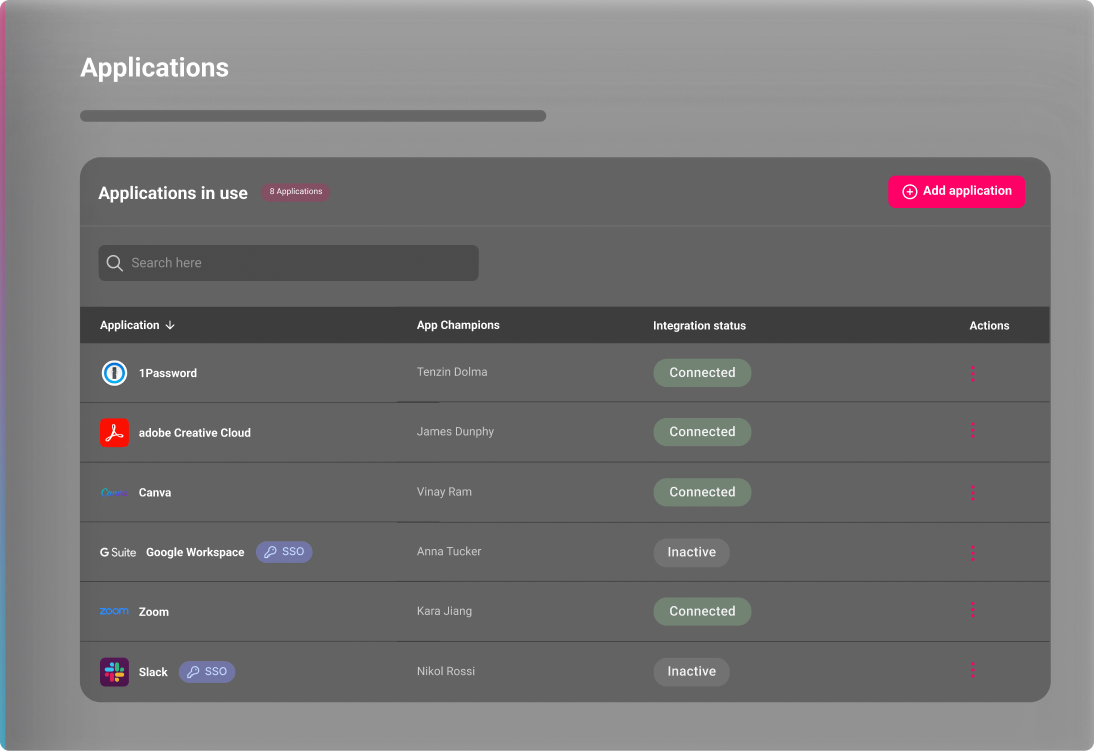This screenshot has width=1094, height=751.
Task: Click the Slack app icon
Action: click(114, 672)
